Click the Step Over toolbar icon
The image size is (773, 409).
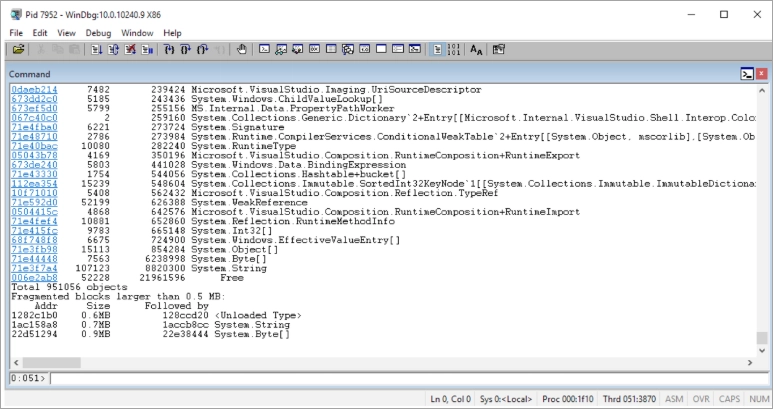pos(186,49)
